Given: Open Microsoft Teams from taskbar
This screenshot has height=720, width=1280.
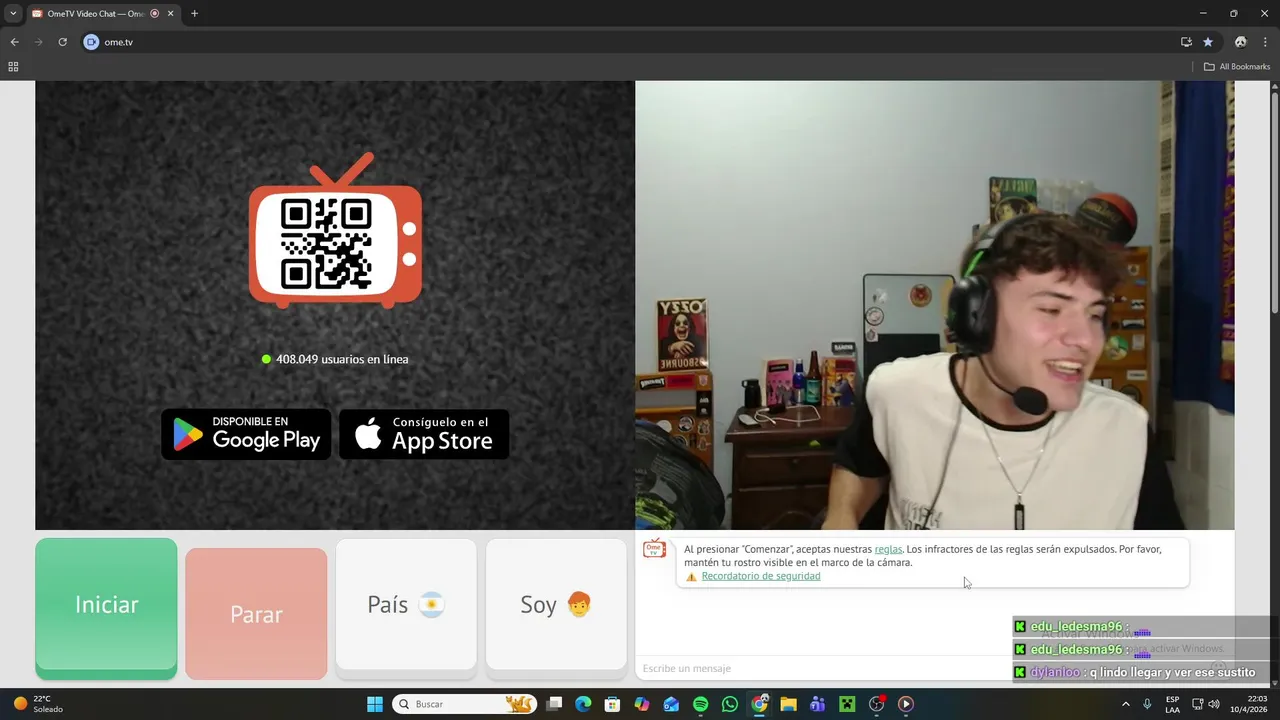Looking at the screenshot, I should 818,704.
